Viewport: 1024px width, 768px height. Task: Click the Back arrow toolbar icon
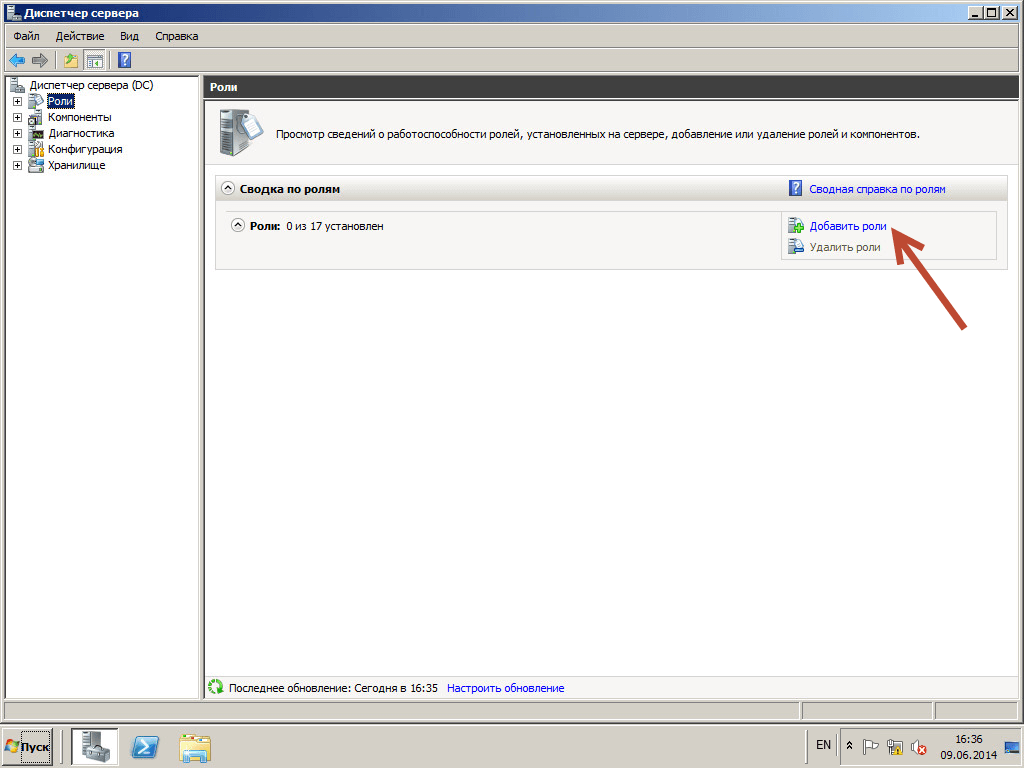[x=17, y=60]
